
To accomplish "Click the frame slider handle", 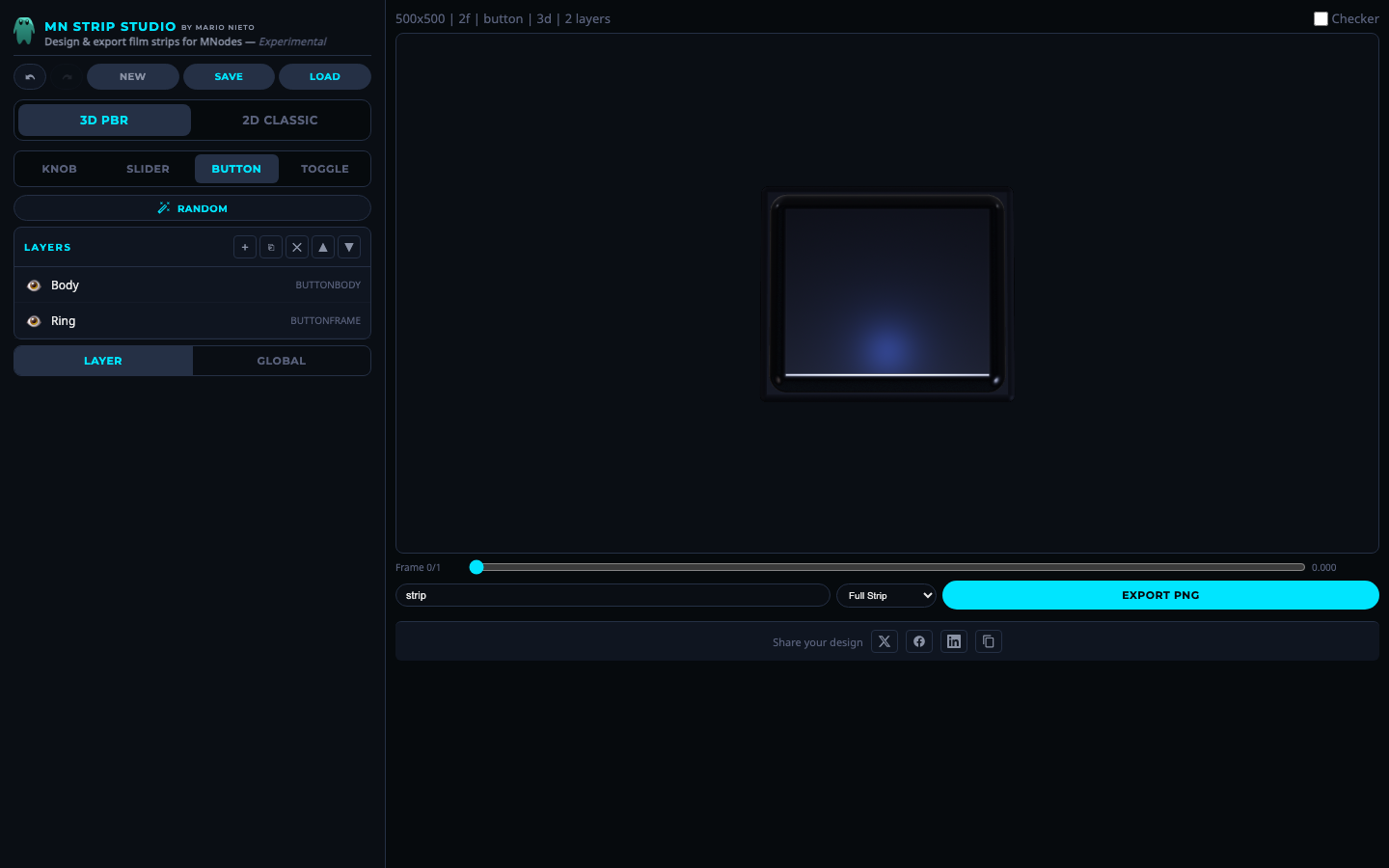I will coord(477,567).
